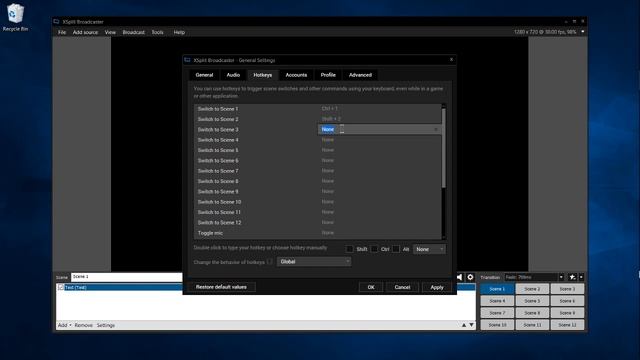640x360 pixels.
Task: Open the manual hotkey key dropdown
Action: pyautogui.click(x=429, y=249)
